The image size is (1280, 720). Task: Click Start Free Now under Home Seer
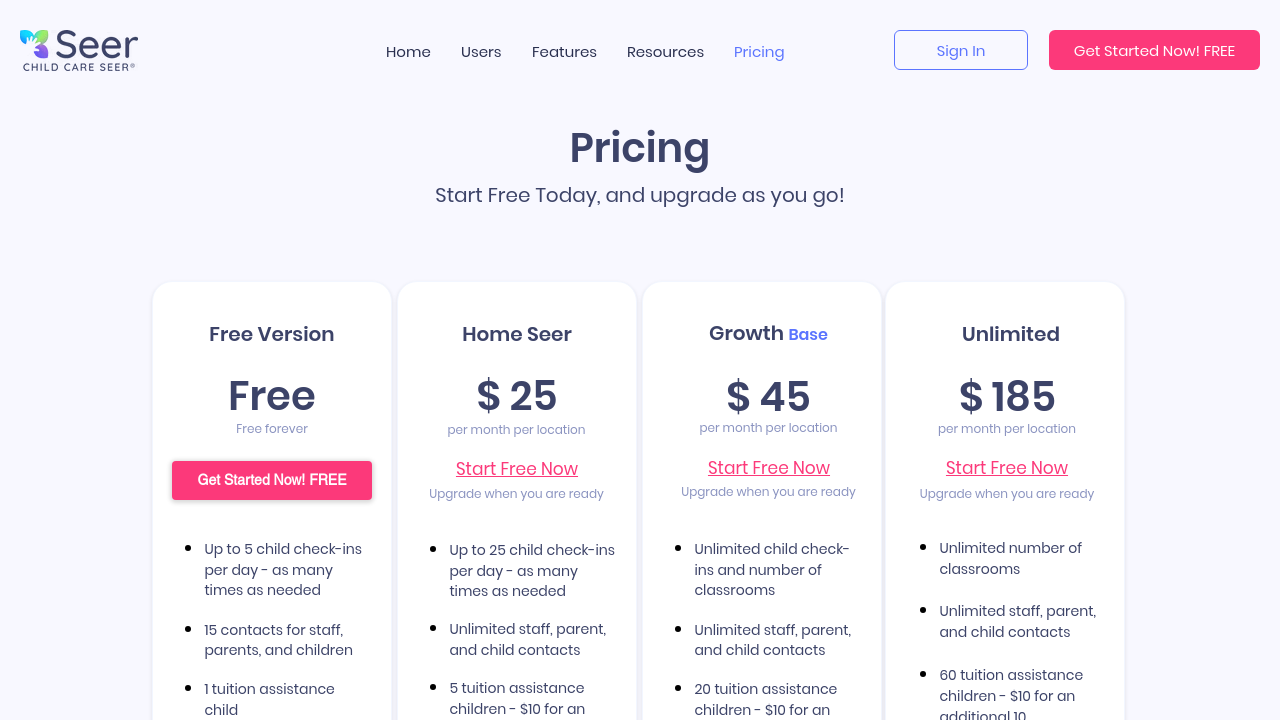click(x=517, y=469)
